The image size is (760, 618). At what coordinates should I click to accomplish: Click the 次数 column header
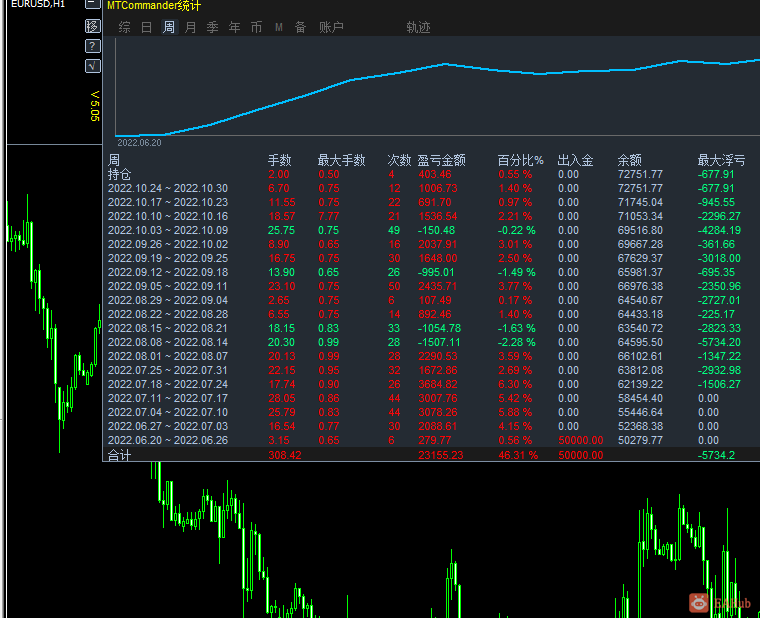399,160
